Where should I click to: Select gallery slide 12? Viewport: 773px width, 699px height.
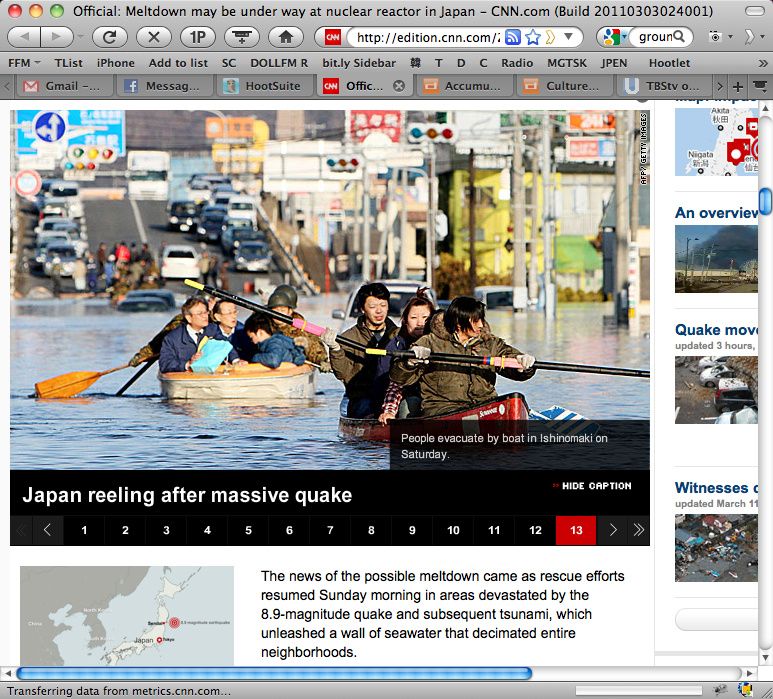535,530
